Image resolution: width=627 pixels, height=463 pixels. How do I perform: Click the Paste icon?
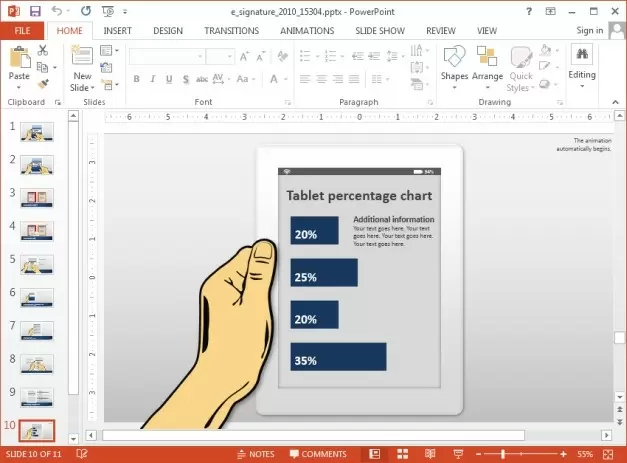coord(19,63)
